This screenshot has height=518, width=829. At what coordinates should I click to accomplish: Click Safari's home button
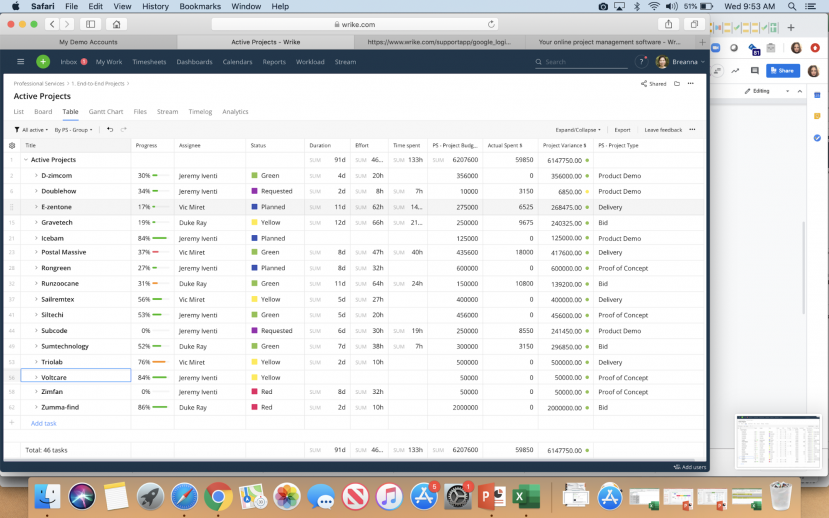click(x=116, y=24)
